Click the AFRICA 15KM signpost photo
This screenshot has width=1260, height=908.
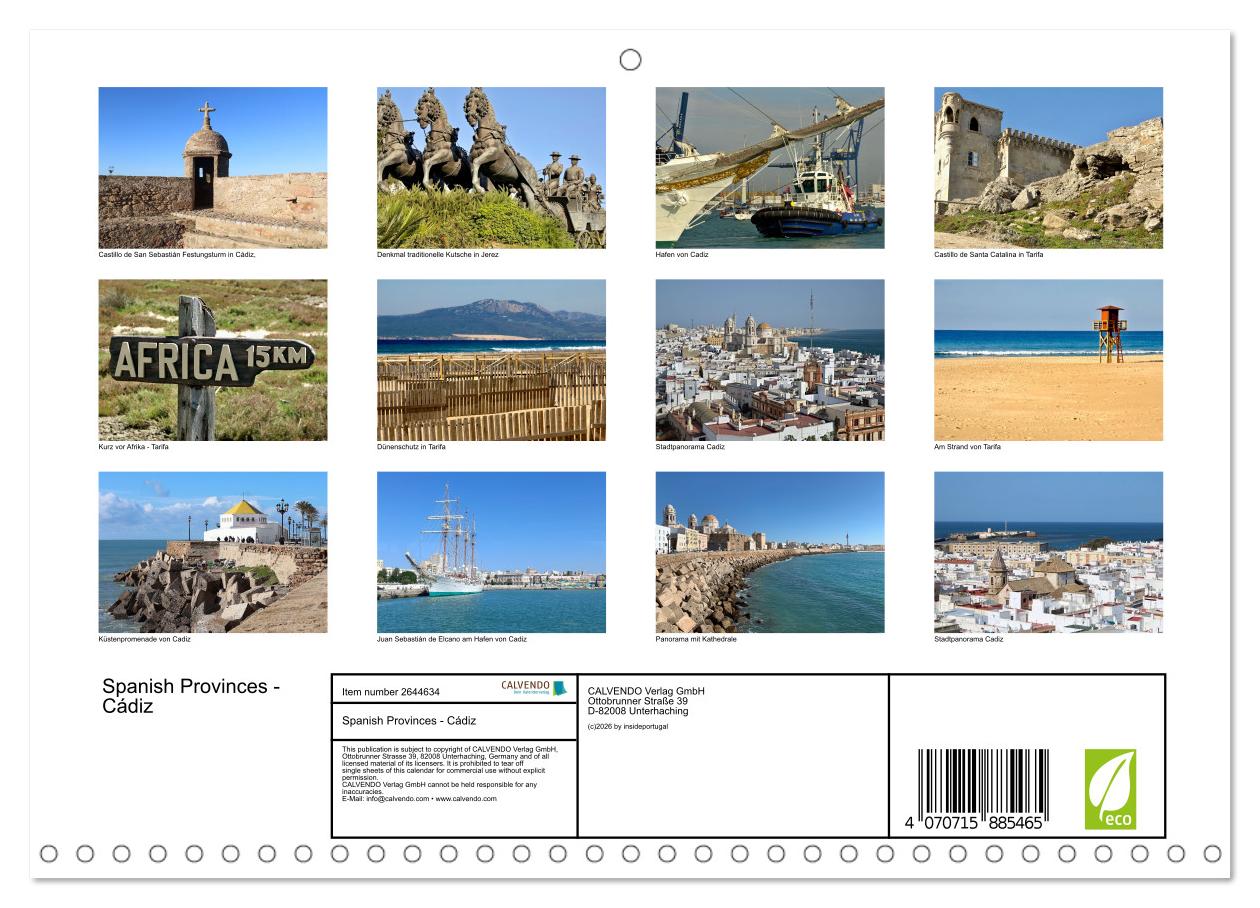(x=213, y=360)
